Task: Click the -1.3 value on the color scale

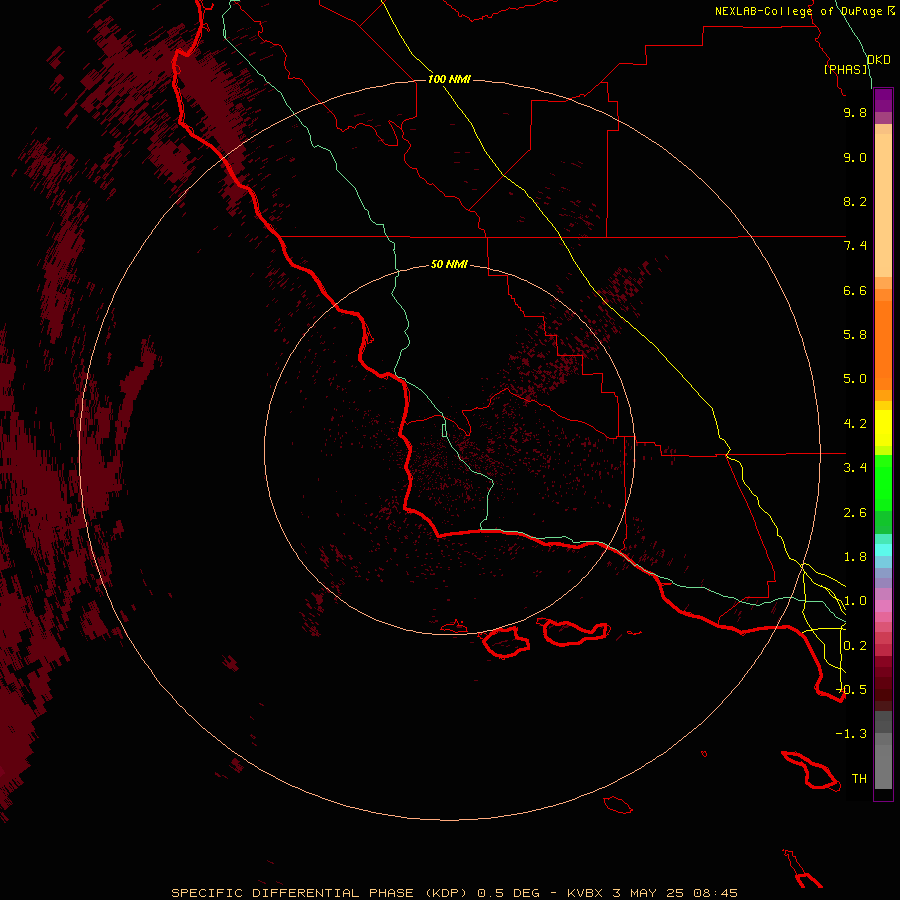Action: pyautogui.click(x=851, y=734)
